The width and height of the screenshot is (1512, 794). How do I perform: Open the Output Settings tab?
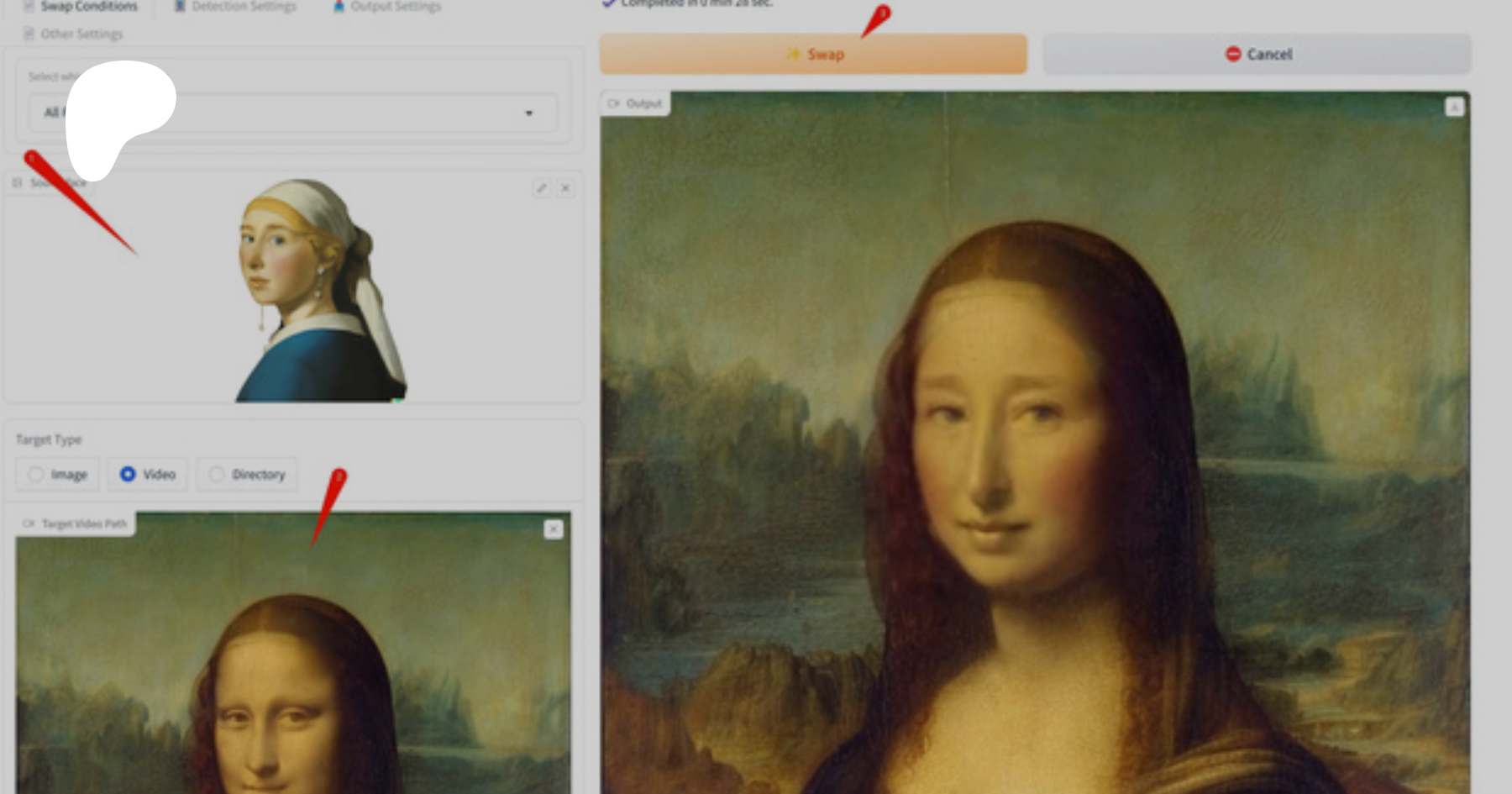395,6
